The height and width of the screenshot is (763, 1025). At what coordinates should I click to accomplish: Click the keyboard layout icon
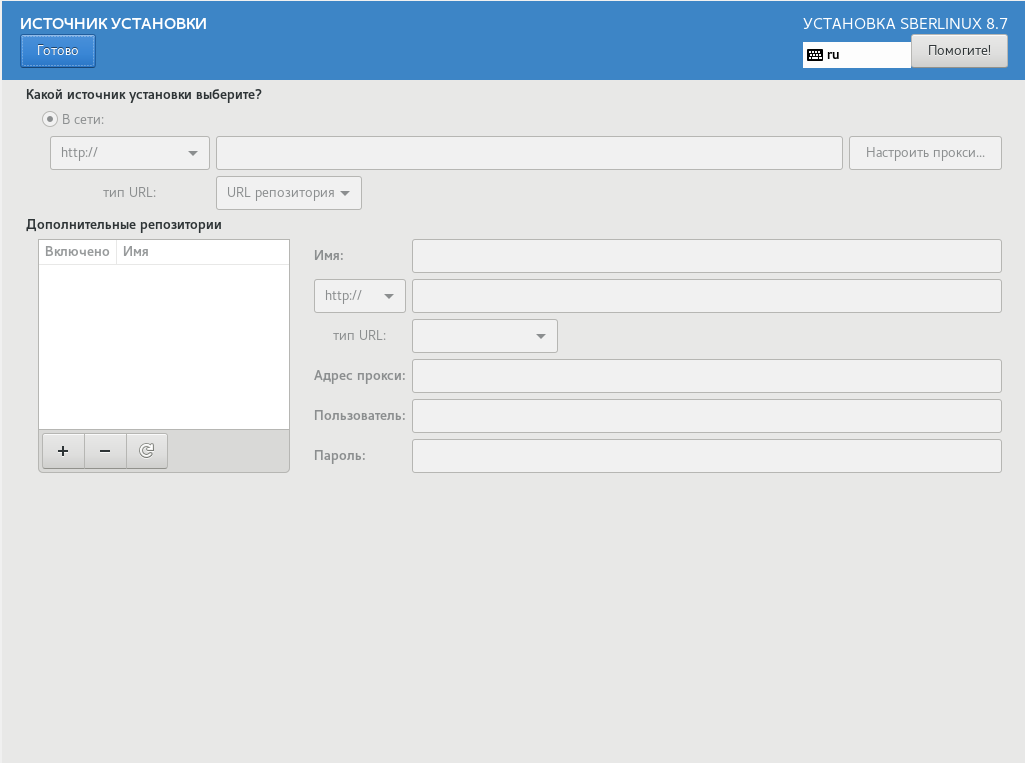pyautogui.click(x=815, y=55)
